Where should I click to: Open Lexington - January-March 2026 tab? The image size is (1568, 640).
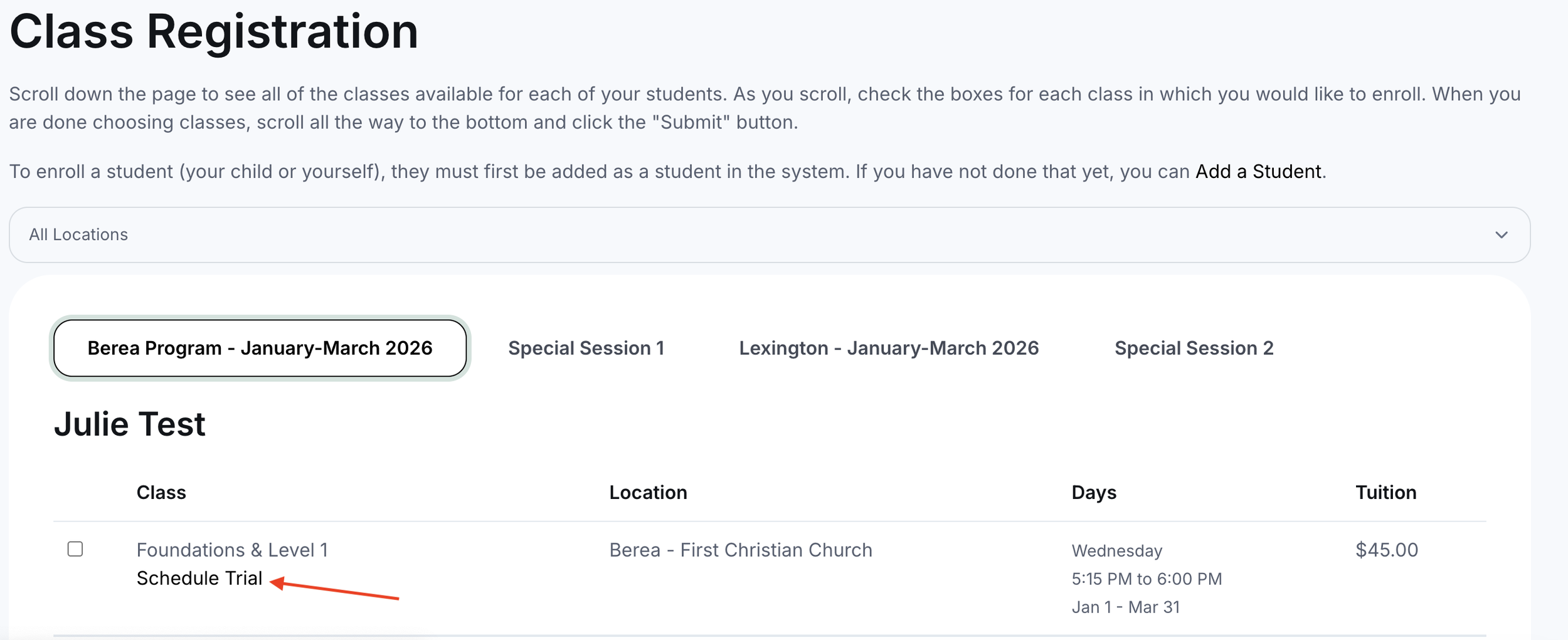(x=889, y=348)
